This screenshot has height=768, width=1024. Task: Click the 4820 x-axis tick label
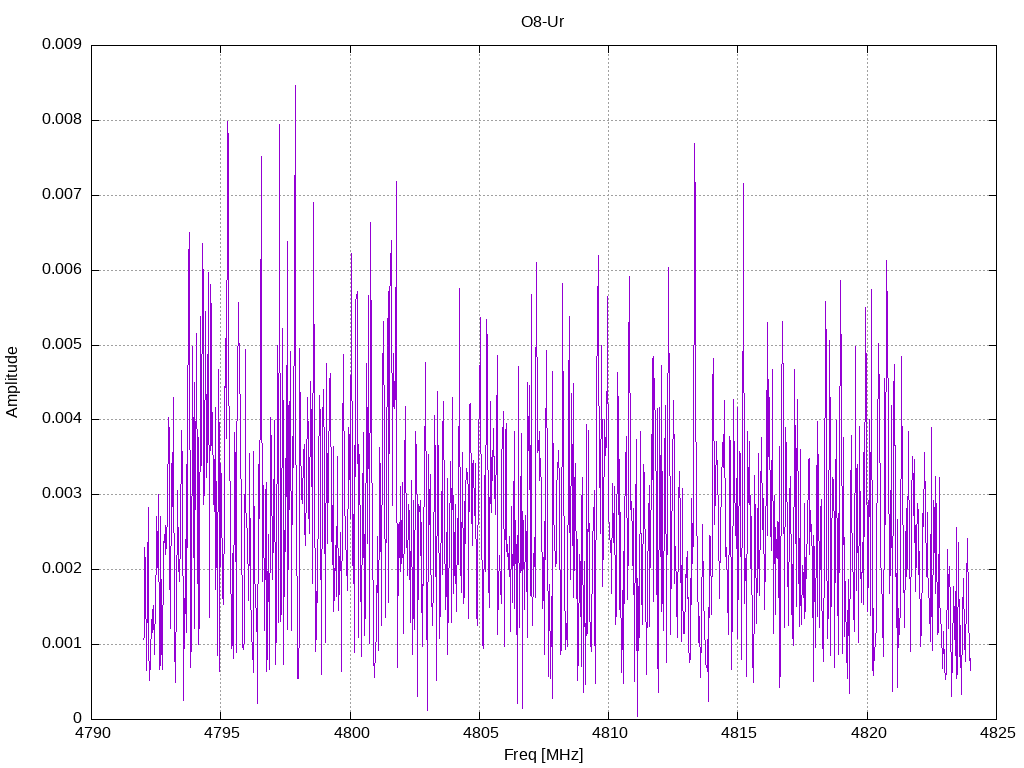click(868, 733)
